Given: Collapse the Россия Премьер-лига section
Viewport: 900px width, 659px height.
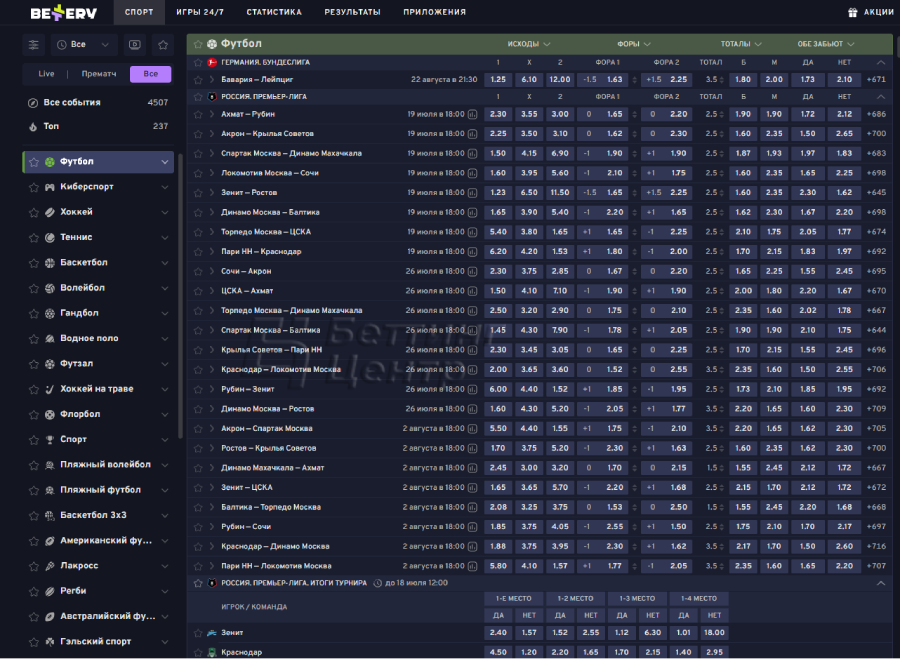Looking at the screenshot, I should (x=881, y=96).
